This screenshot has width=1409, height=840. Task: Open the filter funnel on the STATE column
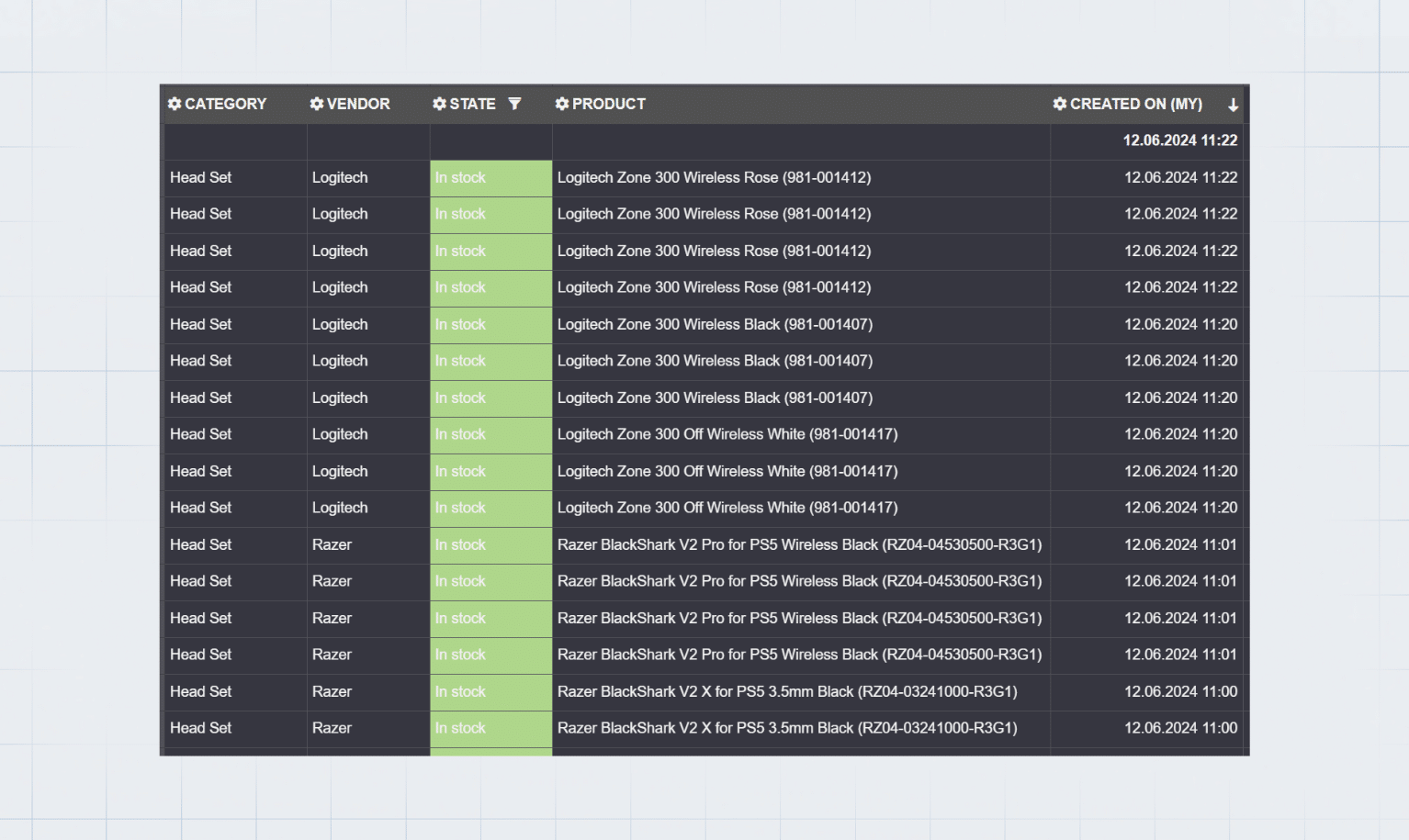coord(515,104)
